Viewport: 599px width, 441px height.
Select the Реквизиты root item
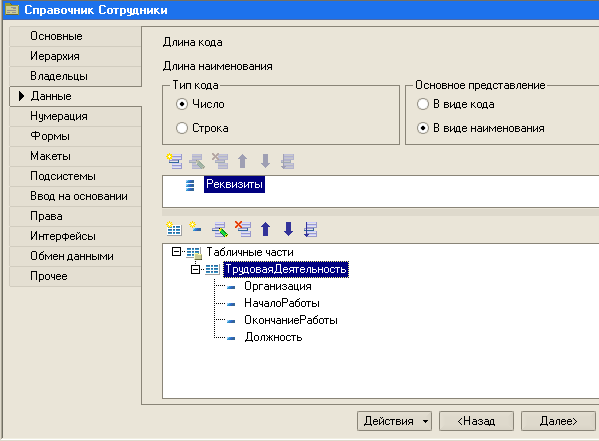click(x=234, y=184)
